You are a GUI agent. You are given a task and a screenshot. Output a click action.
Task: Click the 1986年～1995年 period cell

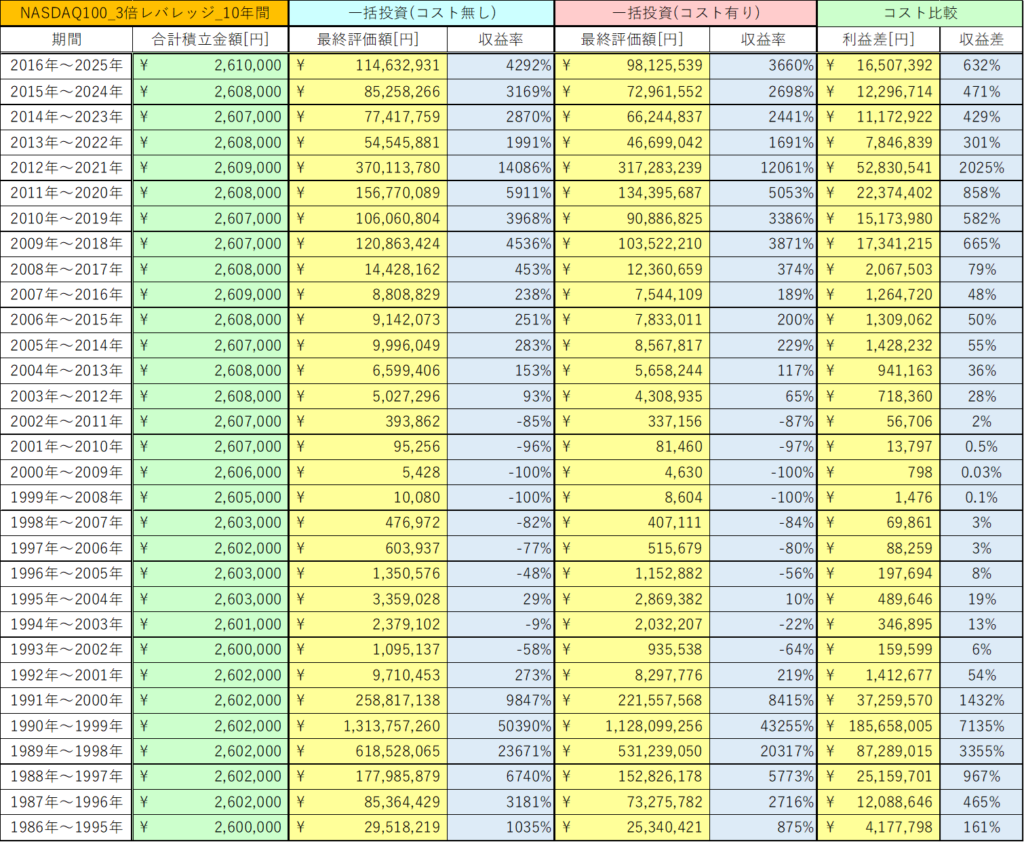pyautogui.click(x=66, y=827)
